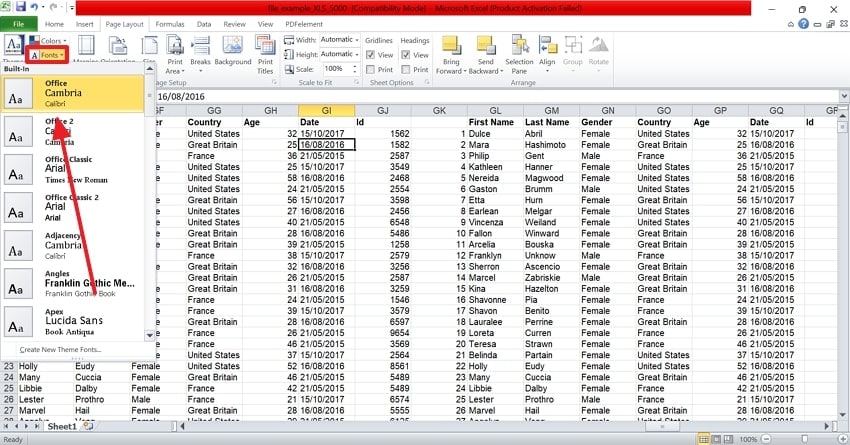Image resolution: width=850 pixels, height=445 pixels.
Task: Zoom out with the minus button
Action: 767,439
